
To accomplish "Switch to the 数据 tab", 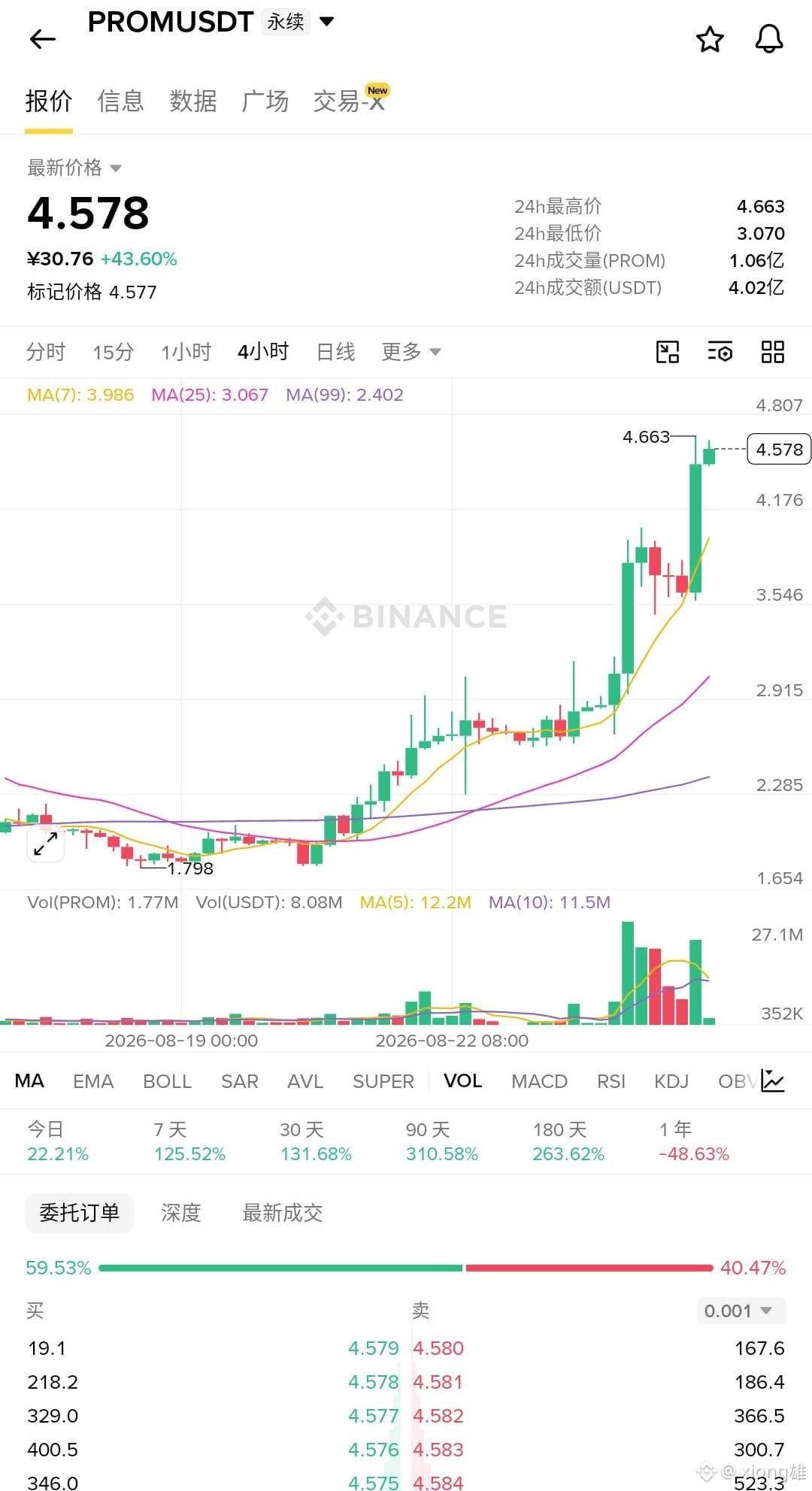I will point(193,101).
